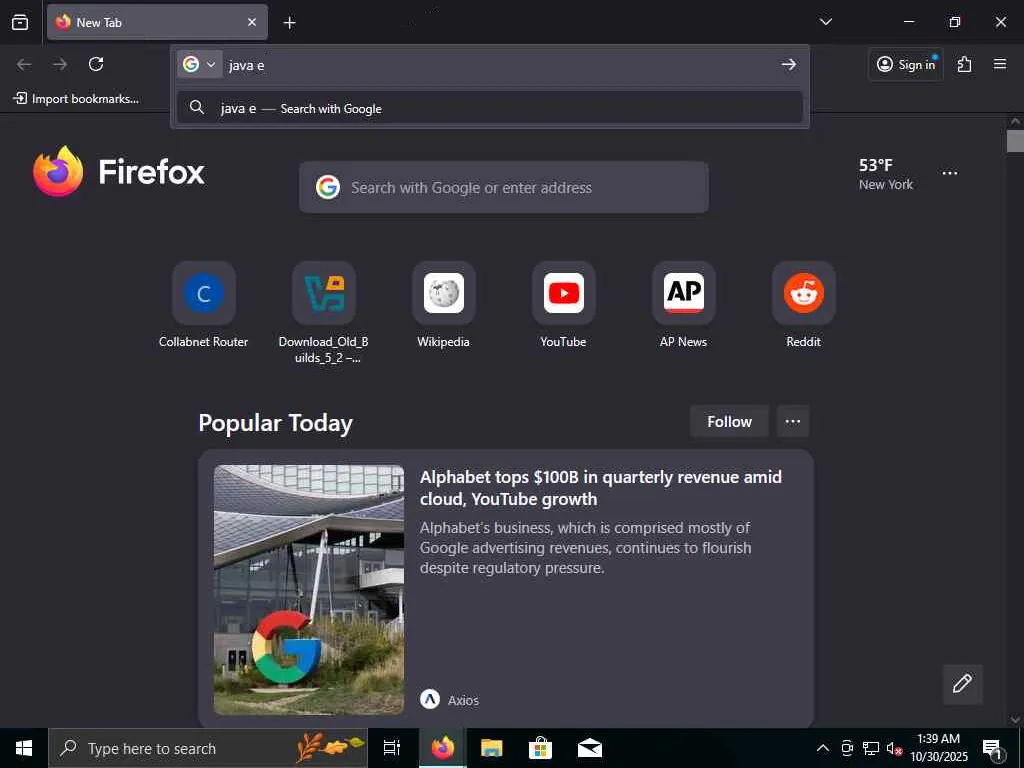
Task: Click the 'Popular Today' section heading
Action: (x=276, y=423)
